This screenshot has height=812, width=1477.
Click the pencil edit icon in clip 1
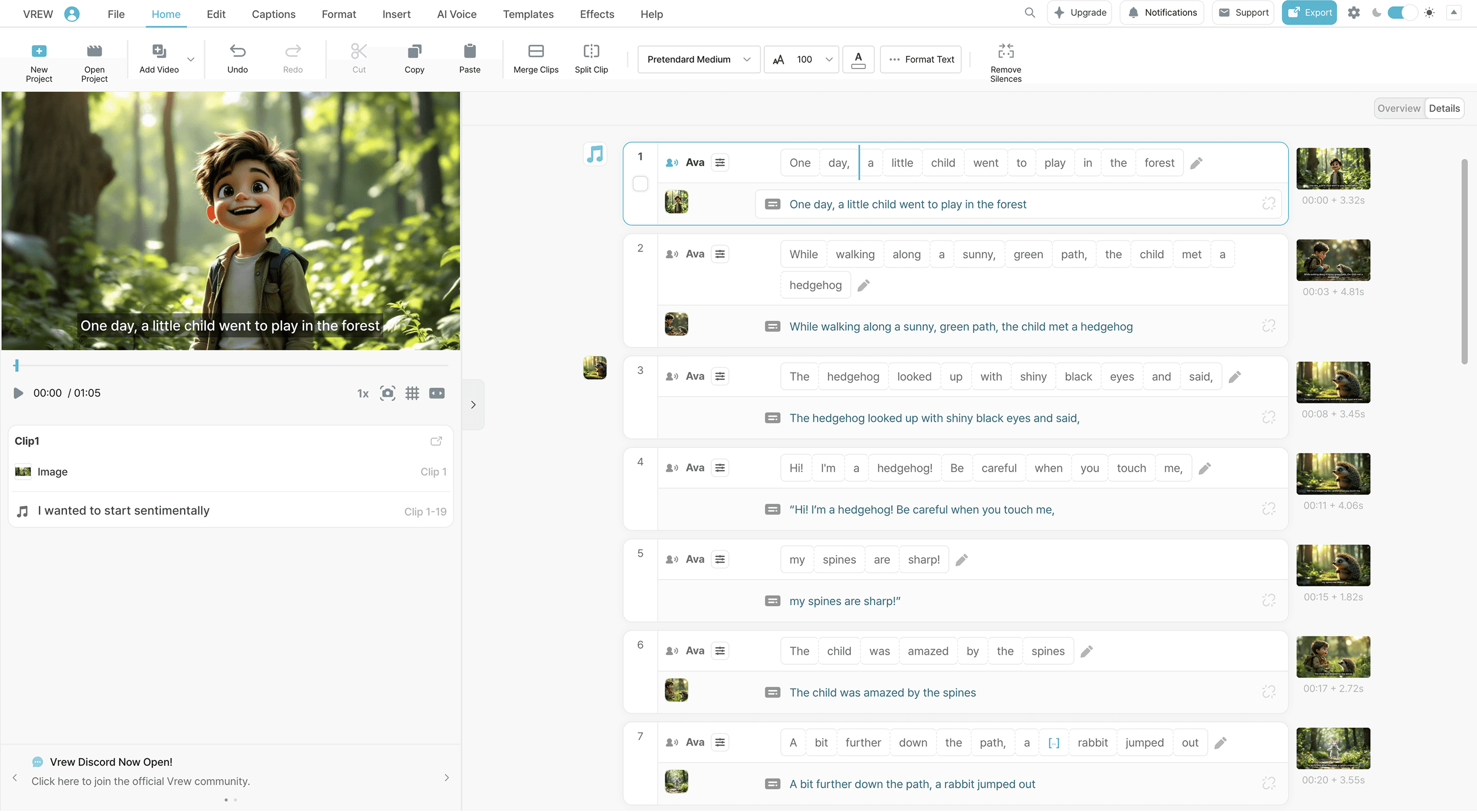(1196, 163)
